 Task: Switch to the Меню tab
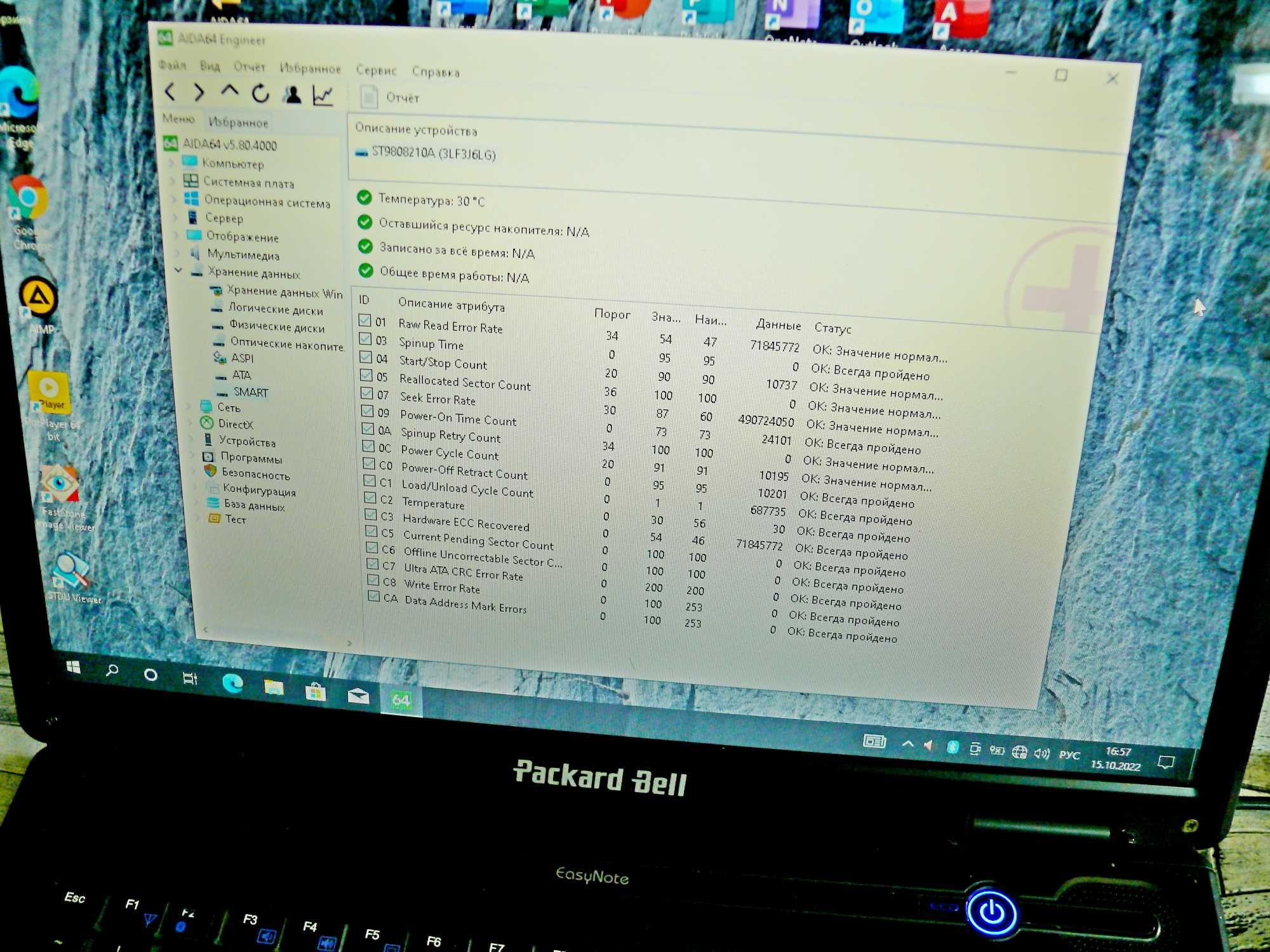178,119
